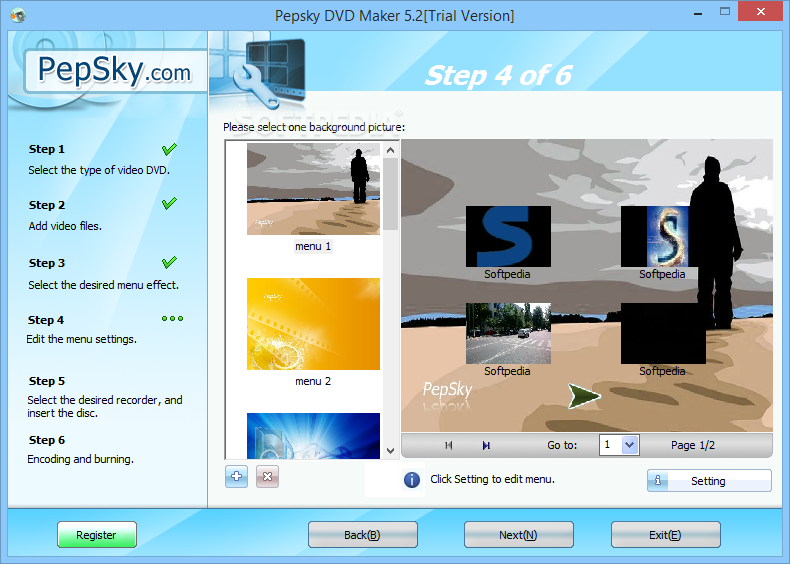Click the green checkmark next to Step 2
The image size is (790, 564).
pyautogui.click(x=169, y=204)
